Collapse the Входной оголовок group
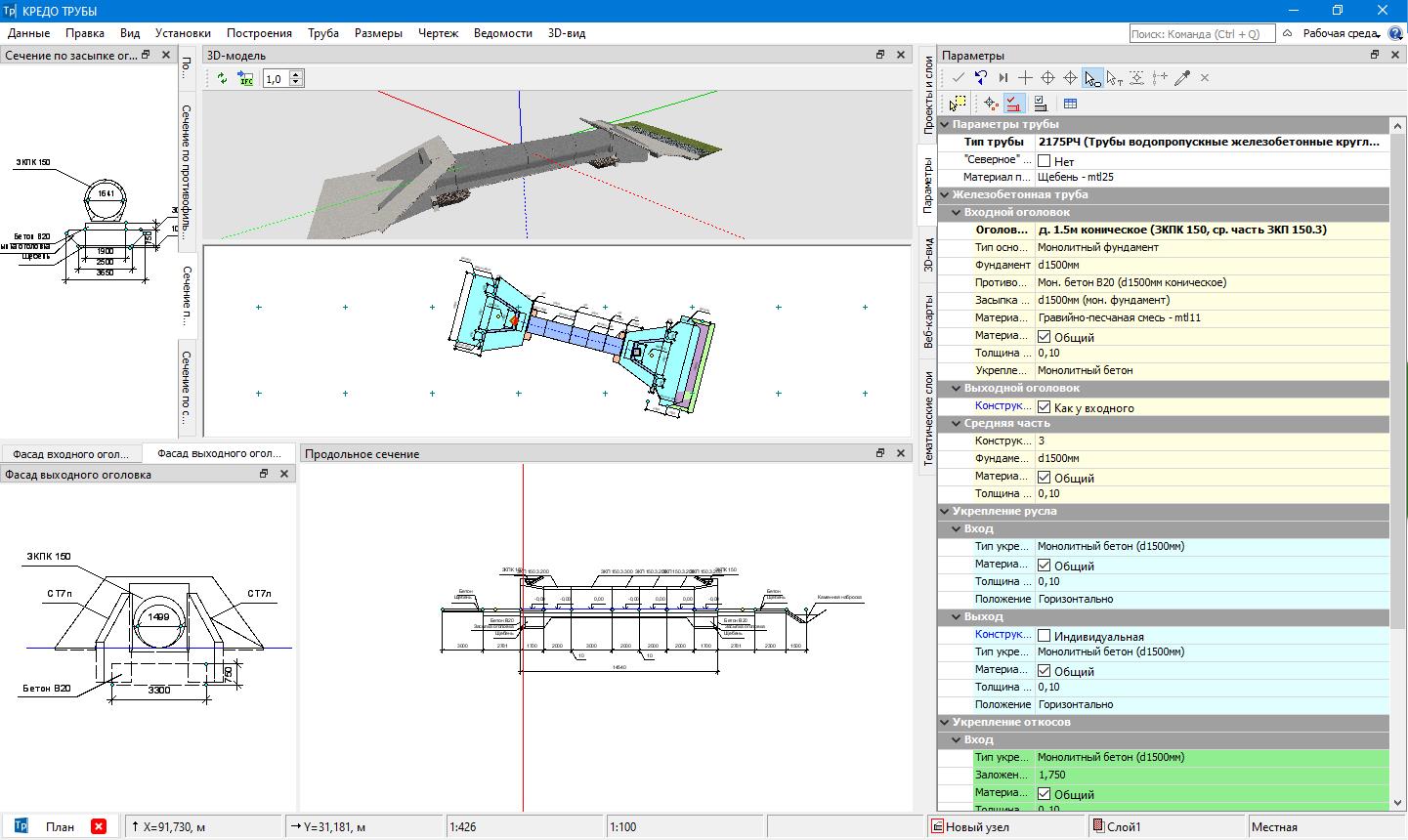Screen dimensions: 1408x840 957,213
